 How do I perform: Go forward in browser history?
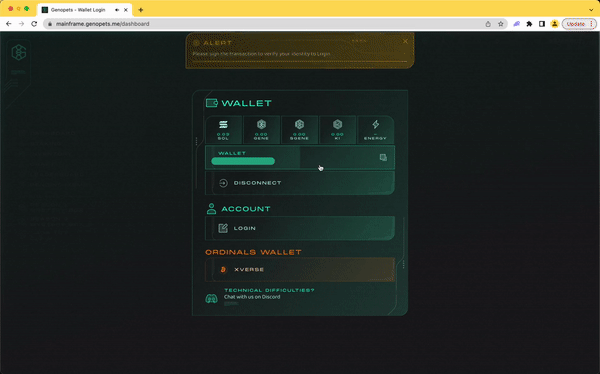point(21,24)
